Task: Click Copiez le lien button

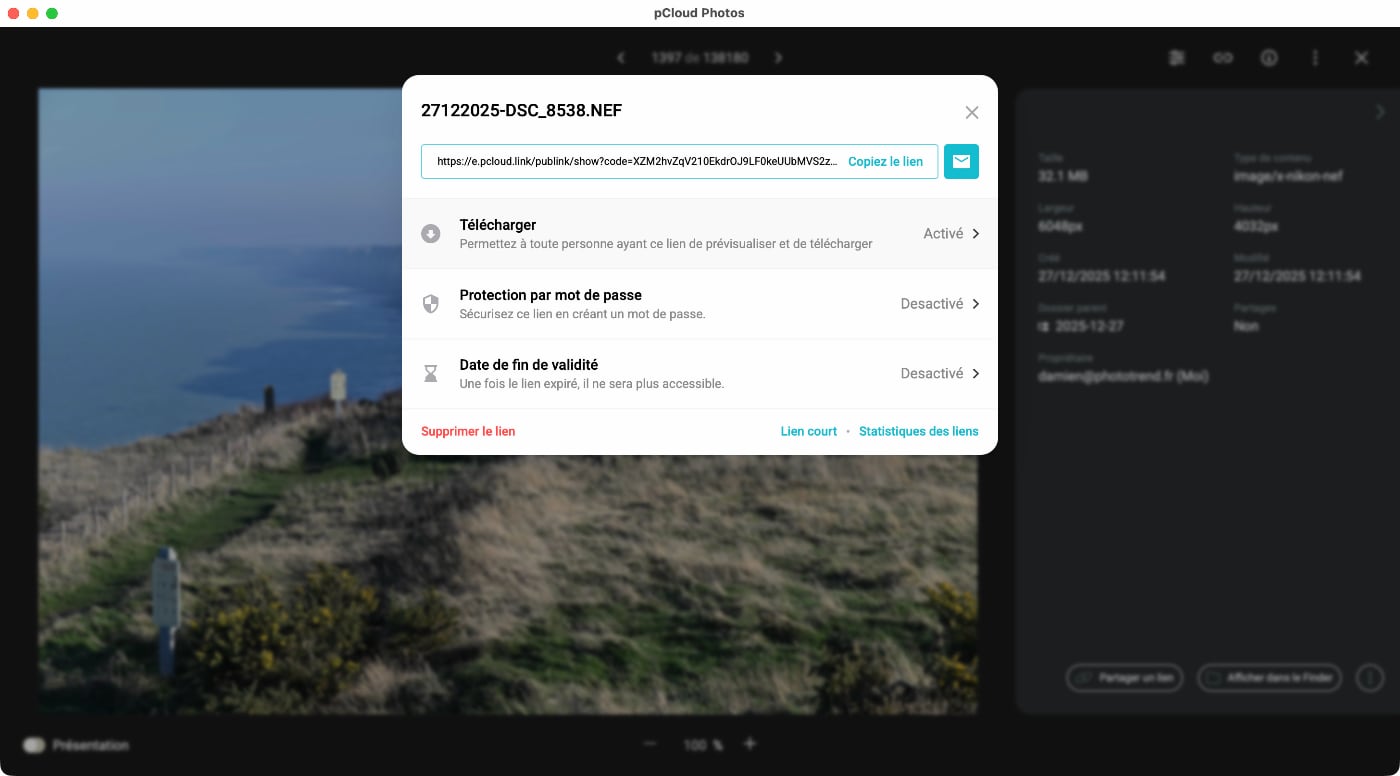Action: tap(885, 162)
